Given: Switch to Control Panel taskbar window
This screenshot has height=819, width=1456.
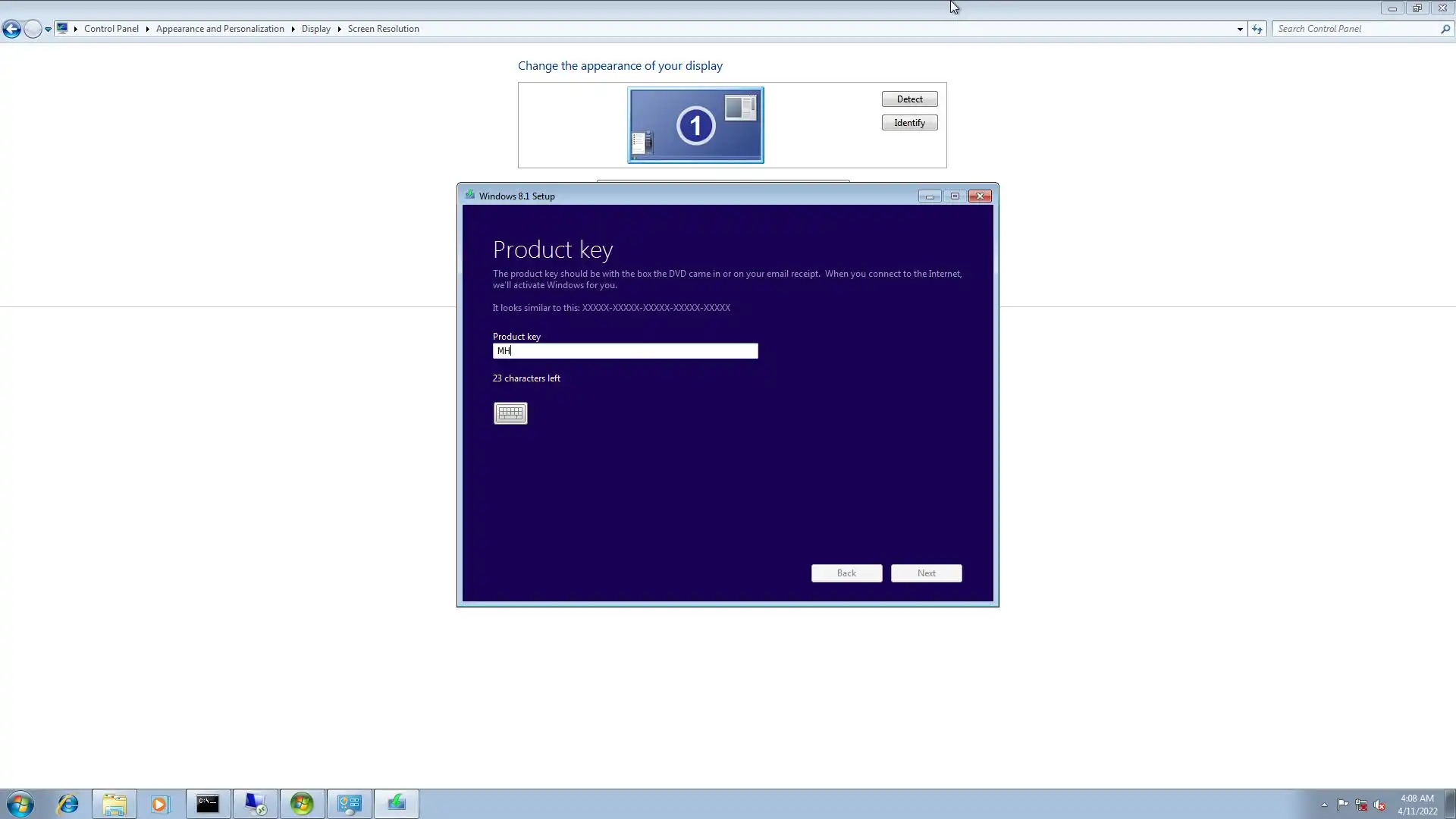Looking at the screenshot, I should click(x=350, y=804).
